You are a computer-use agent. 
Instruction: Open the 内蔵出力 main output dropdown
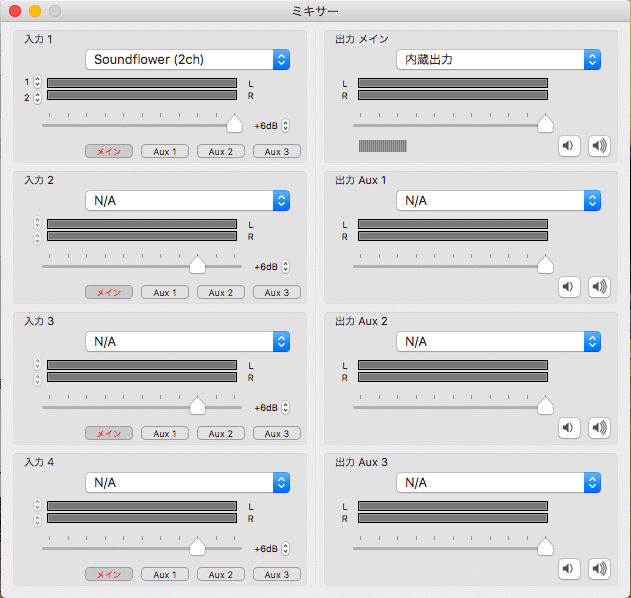point(499,60)
